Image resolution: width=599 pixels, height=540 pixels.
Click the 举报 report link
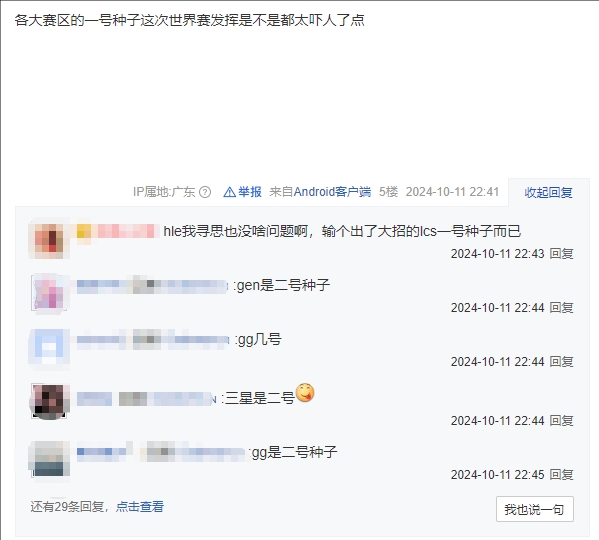(x=250, y=192)
